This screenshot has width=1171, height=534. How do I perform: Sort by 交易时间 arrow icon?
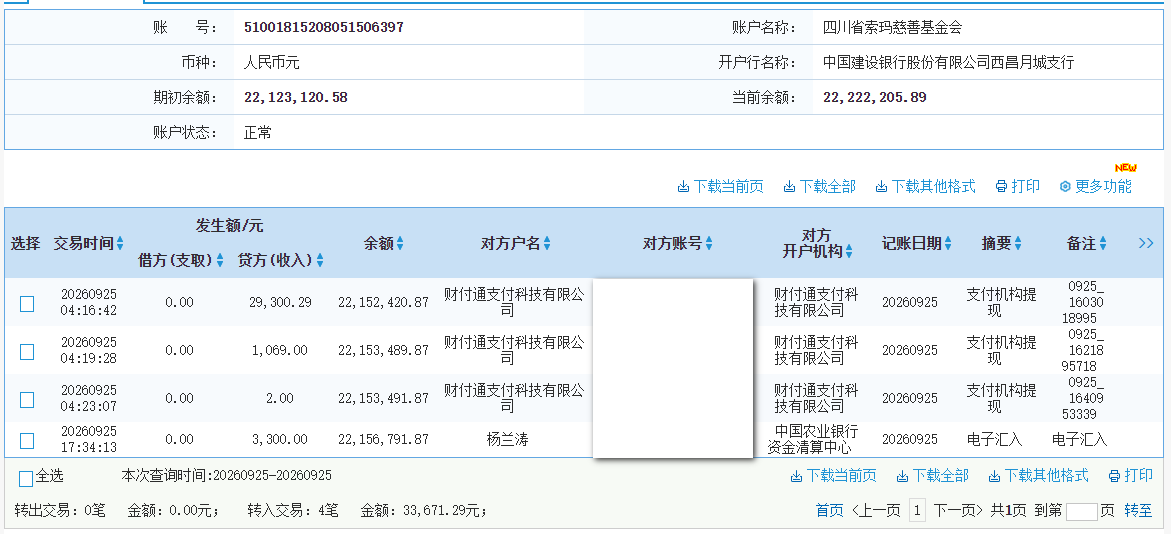pos(120,243)
